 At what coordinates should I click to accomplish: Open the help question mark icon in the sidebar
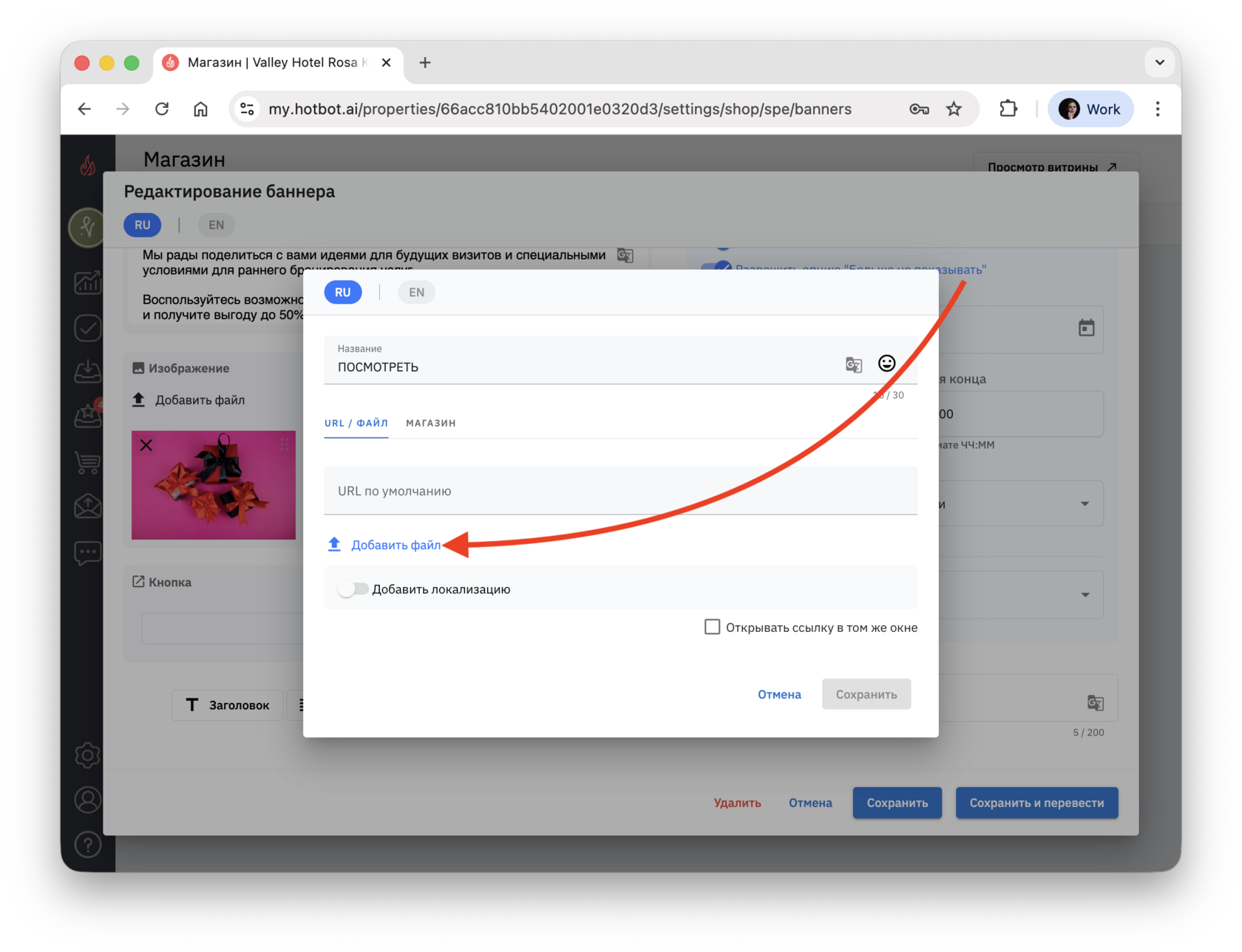(87, 844)
